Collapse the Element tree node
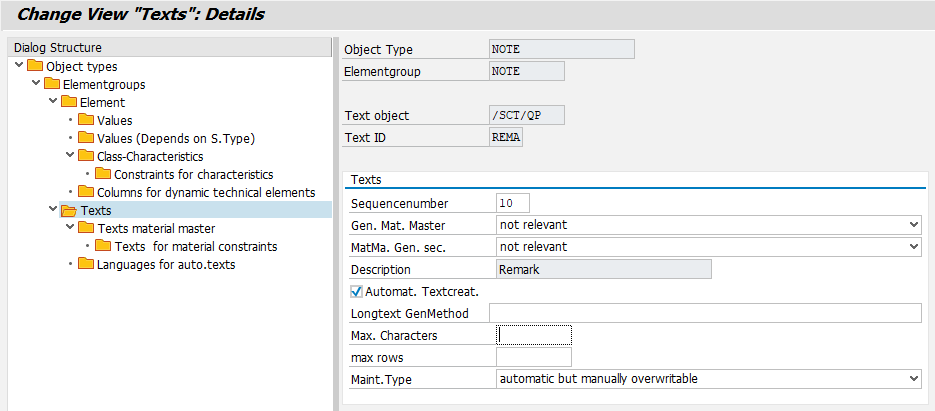The image size is (935, 411). [x=53, y=103]
